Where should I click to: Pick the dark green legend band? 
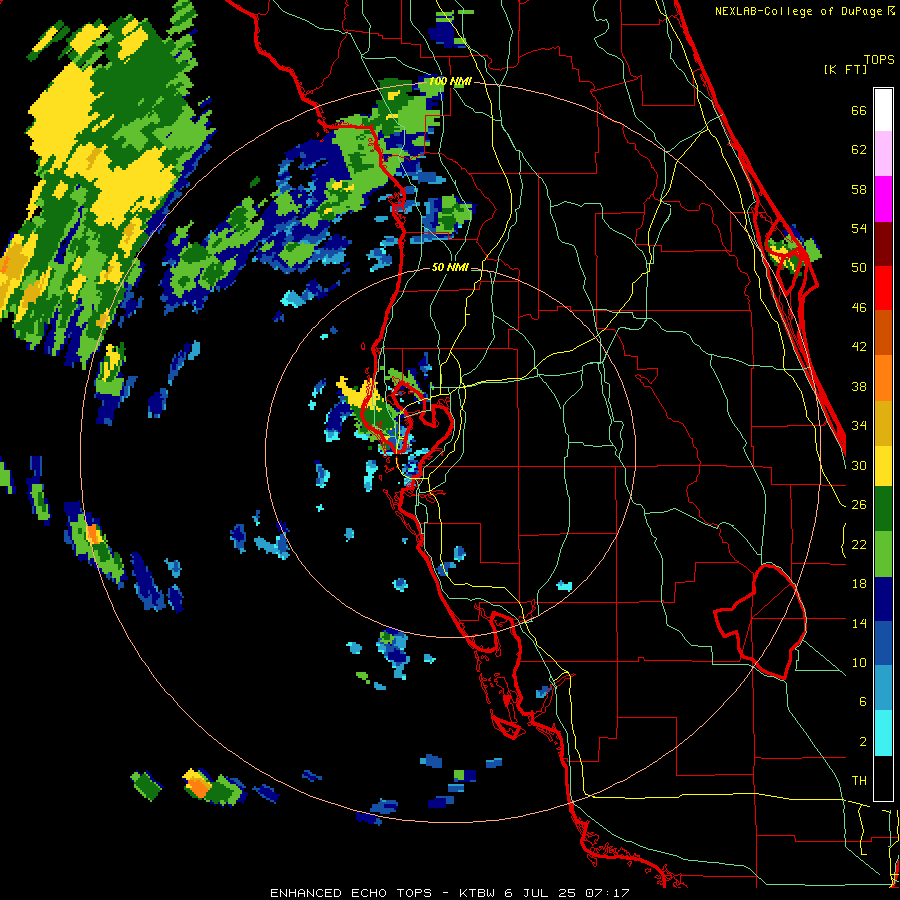[x=883, y=510]
